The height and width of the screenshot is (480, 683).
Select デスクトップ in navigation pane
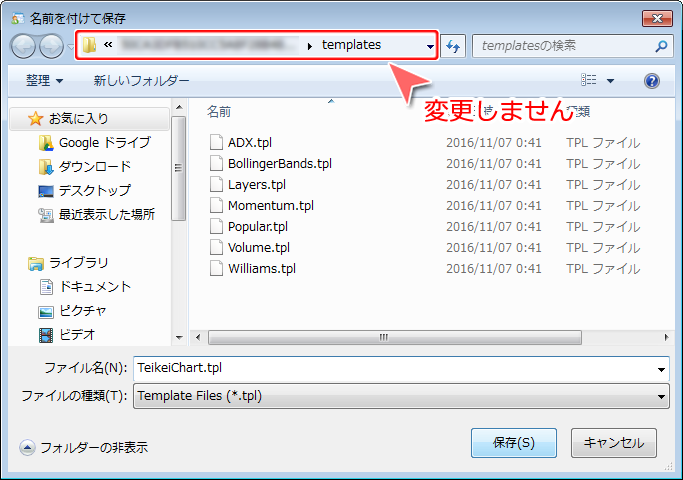pos(95,190)
